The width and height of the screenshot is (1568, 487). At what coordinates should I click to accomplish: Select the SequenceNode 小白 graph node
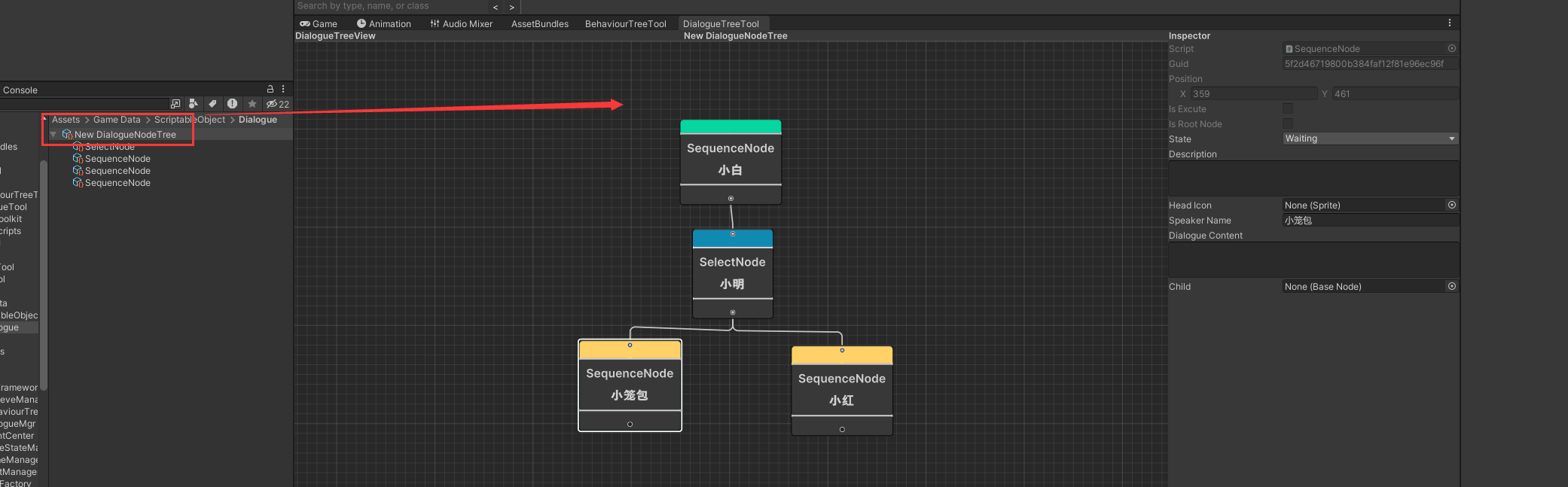coord(731,162)
